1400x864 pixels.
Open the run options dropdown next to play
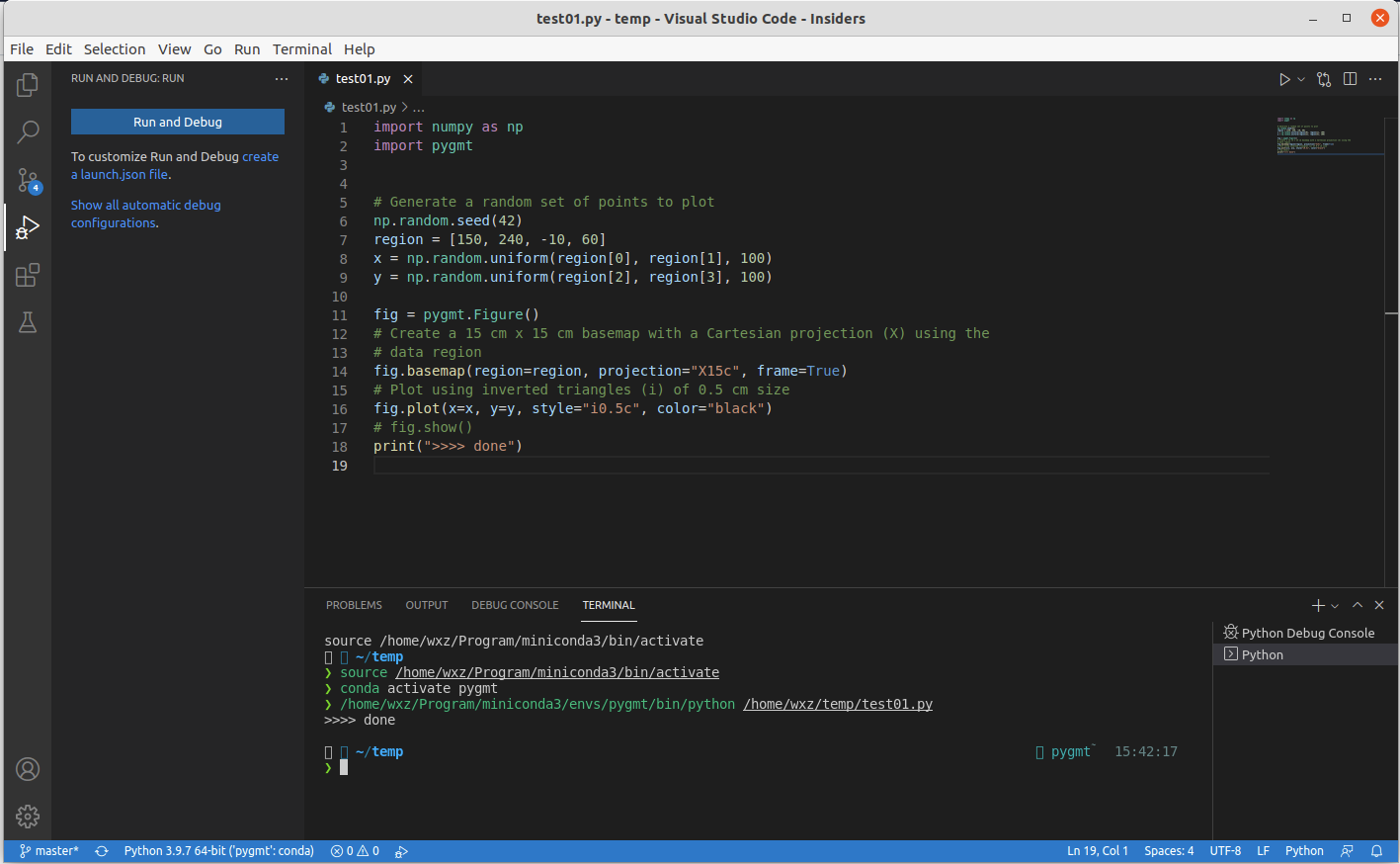[1300, 79]
